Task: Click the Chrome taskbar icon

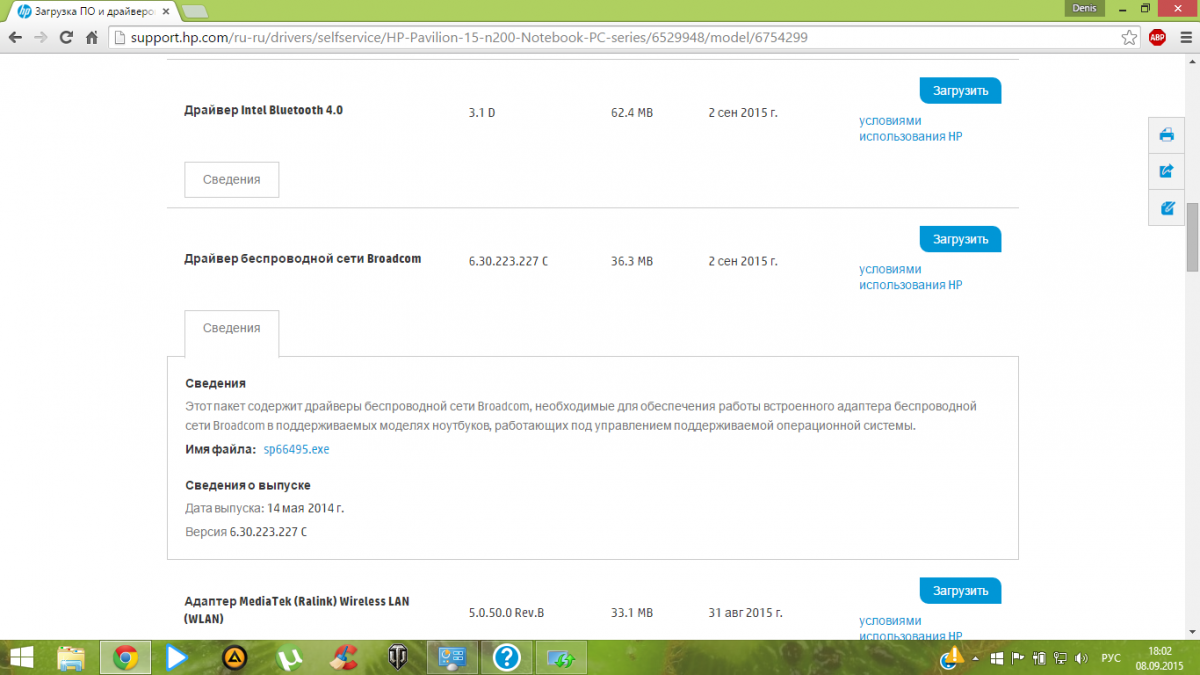Action: click(x=125, y=657)
